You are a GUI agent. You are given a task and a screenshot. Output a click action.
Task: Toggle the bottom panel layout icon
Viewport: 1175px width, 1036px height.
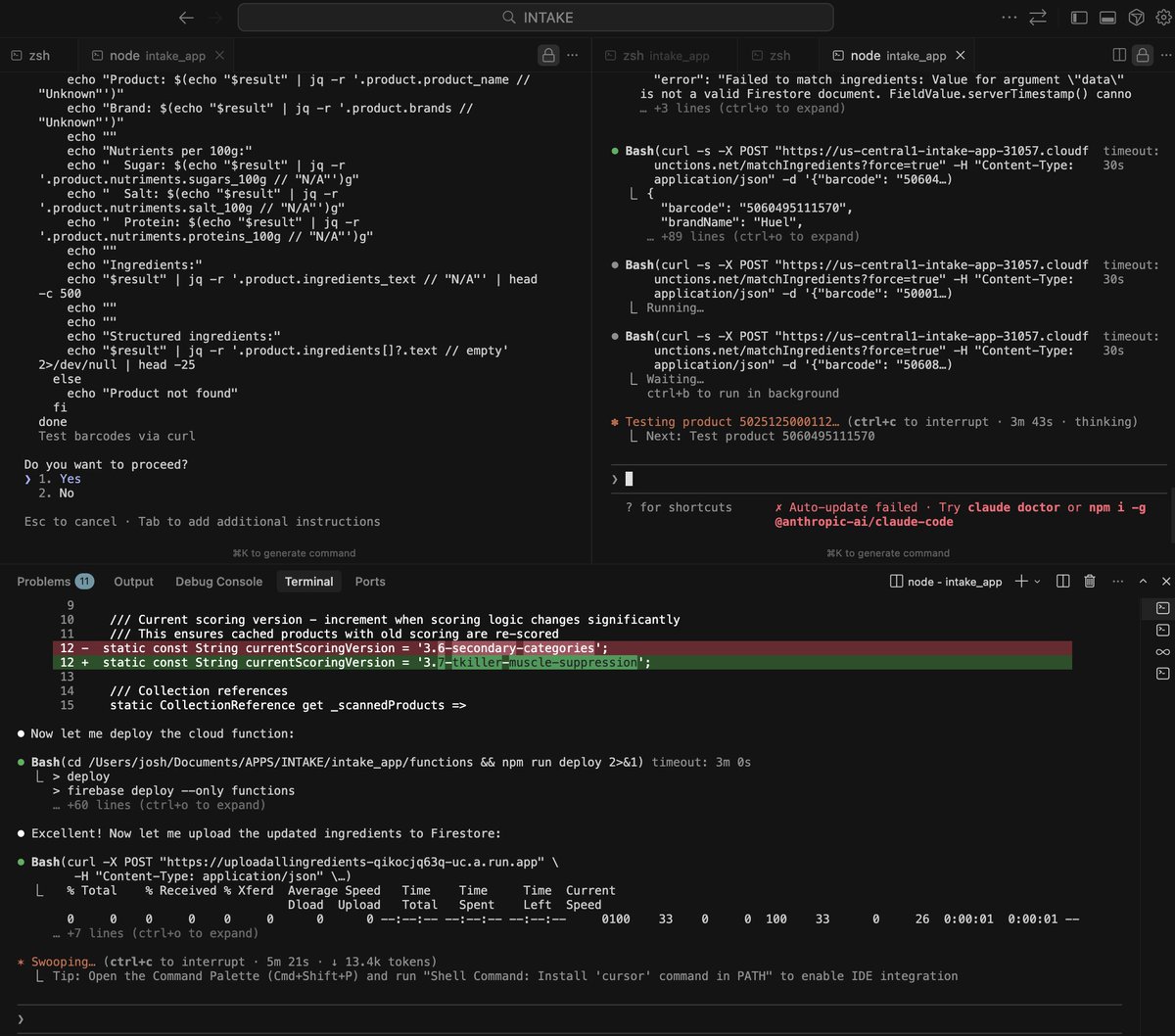pos(1107,18)
